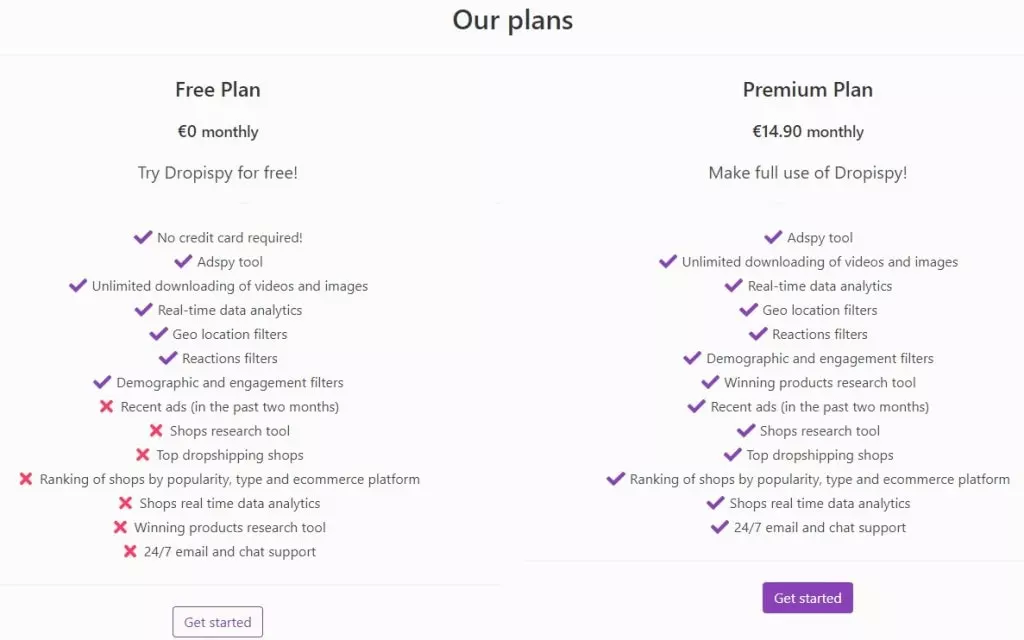Click Get started under the Premium Plan
The height and width of the screenshot is (640, 1024).
(807, 597)
